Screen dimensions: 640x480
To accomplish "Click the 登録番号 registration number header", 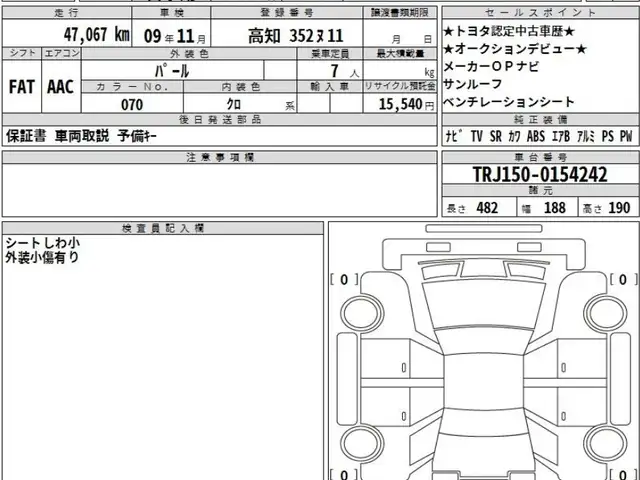I will 287,13.
